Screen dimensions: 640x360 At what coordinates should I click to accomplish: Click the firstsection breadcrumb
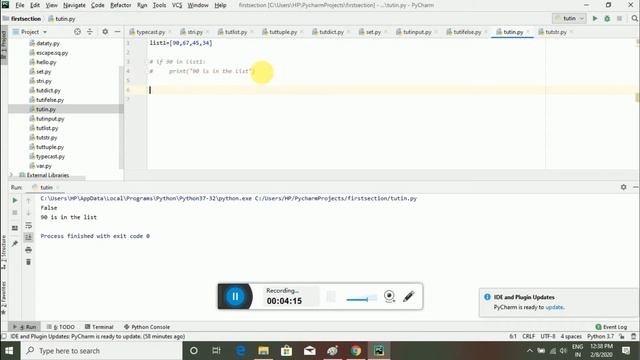tap(26, 19)
